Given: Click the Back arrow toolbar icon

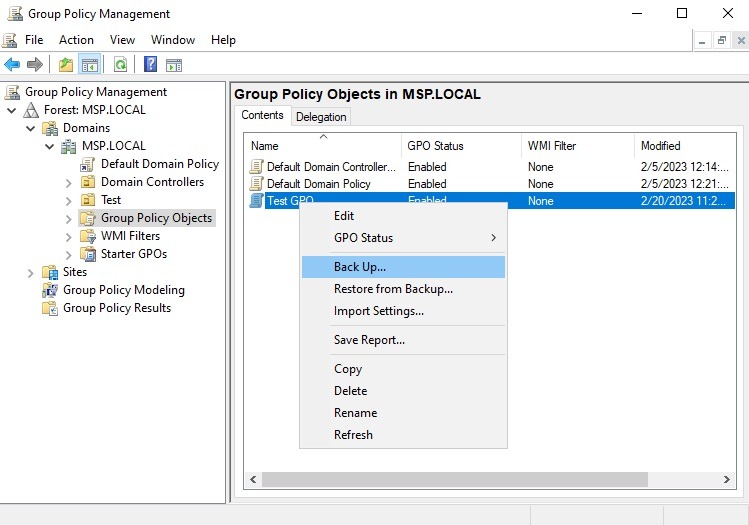Looking at the screenshot, I should (12, 65).
